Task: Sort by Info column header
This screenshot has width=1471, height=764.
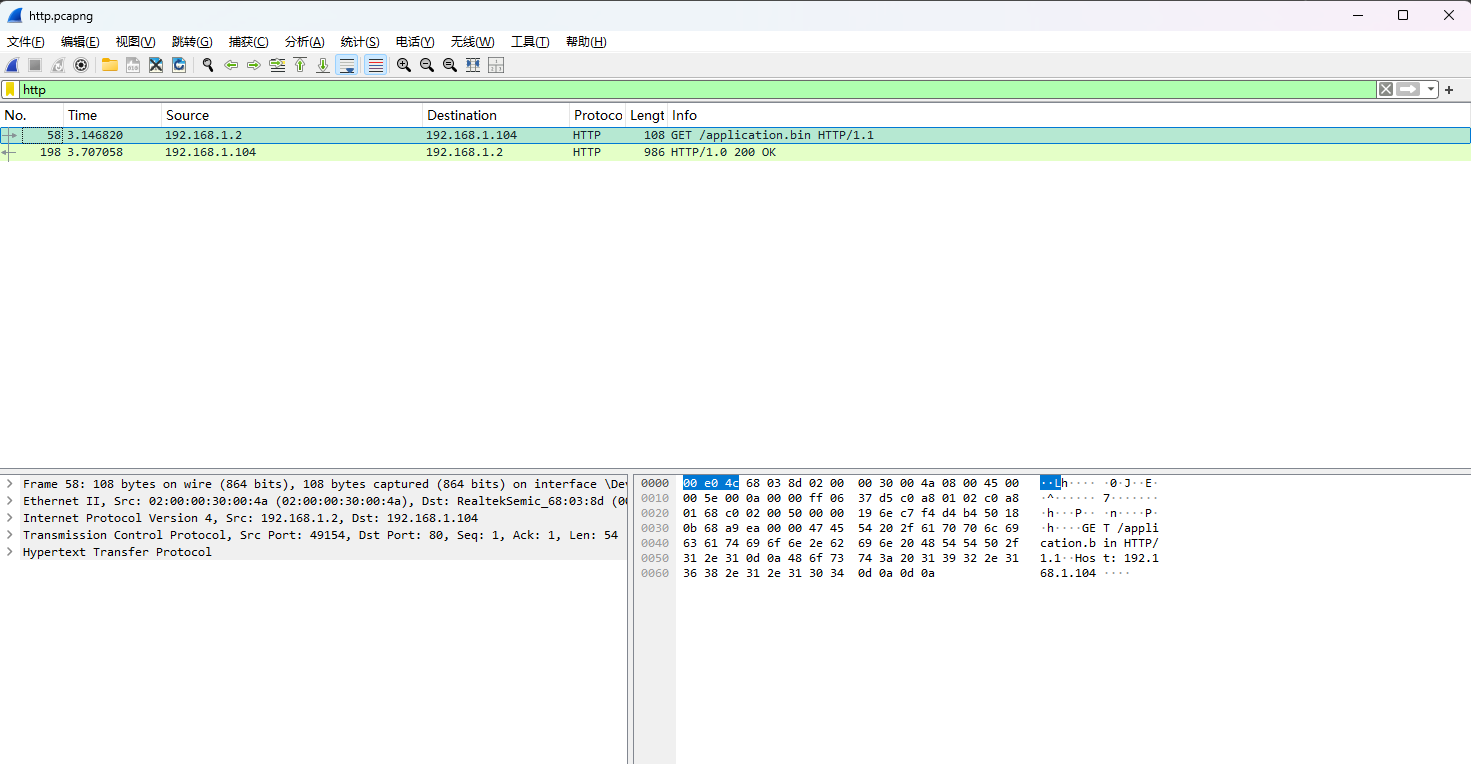Action: pyautogui.click(x=1069, y=115)
